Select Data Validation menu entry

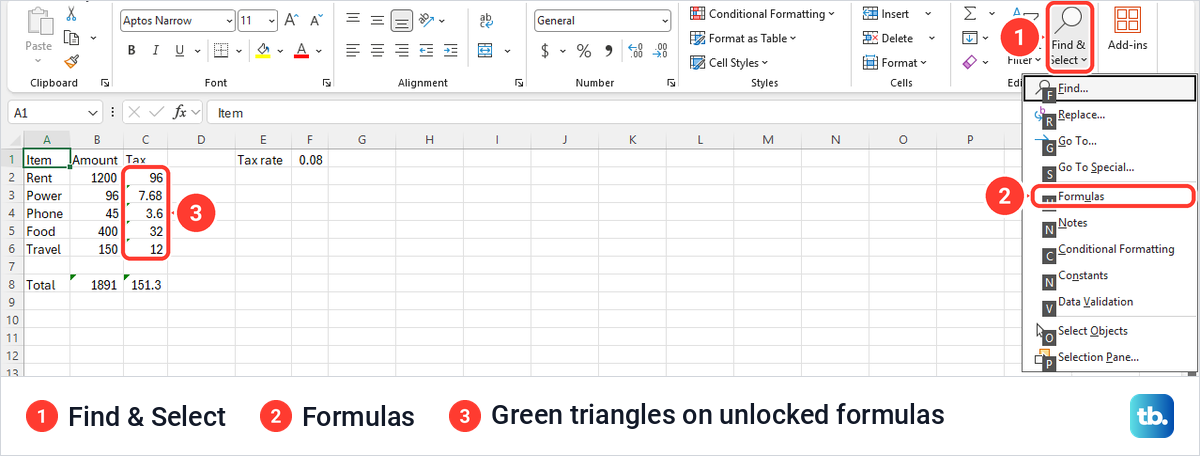click(1109, 302)
